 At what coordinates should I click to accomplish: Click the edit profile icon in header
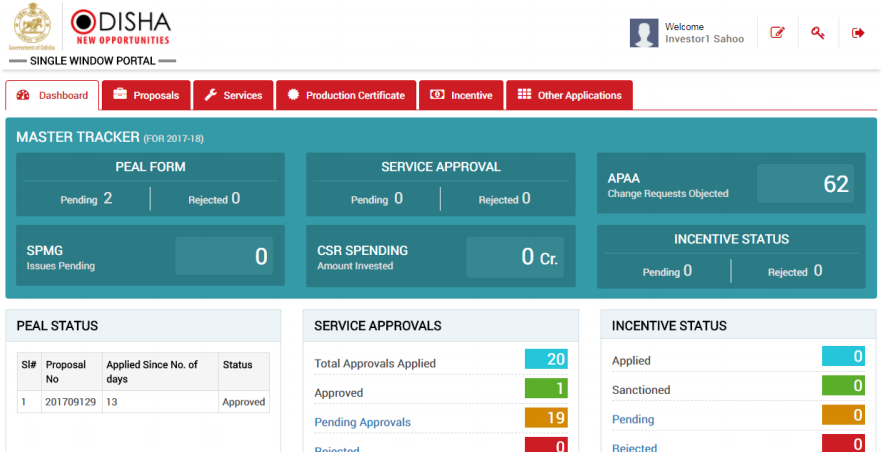(777, 33)
